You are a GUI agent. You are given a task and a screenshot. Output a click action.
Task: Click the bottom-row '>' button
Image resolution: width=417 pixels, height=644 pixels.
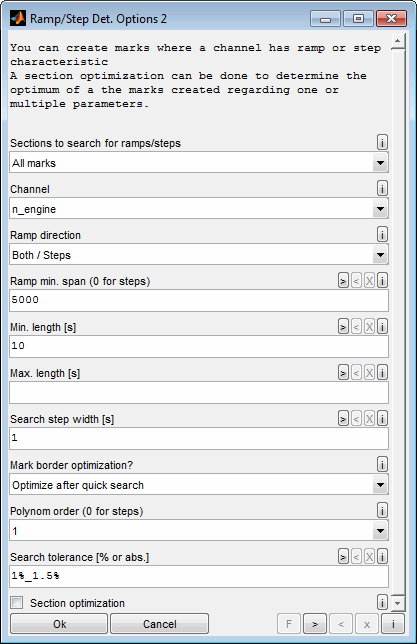315,624
